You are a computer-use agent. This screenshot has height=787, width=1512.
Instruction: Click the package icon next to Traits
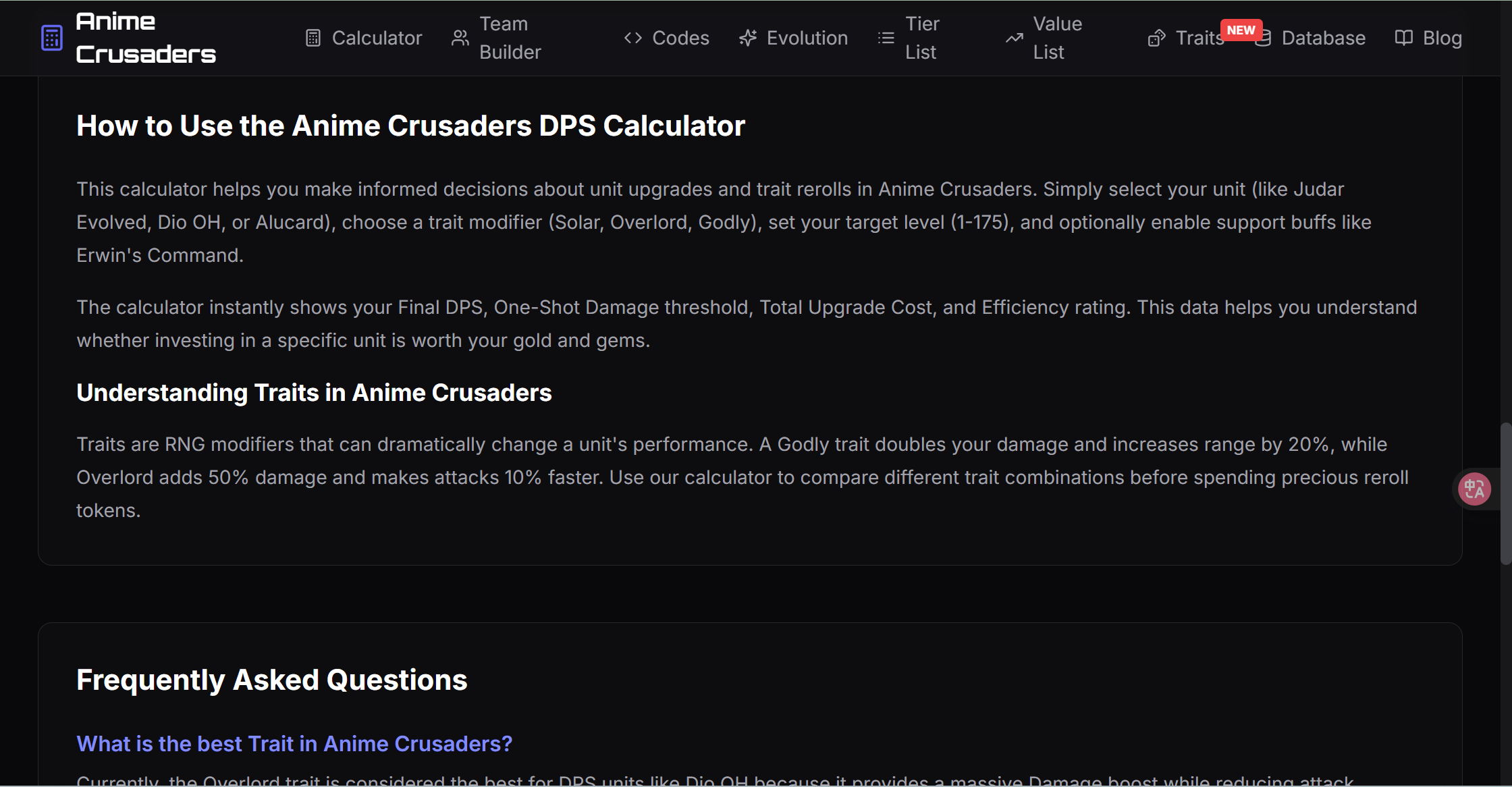tap(1156, 38)
